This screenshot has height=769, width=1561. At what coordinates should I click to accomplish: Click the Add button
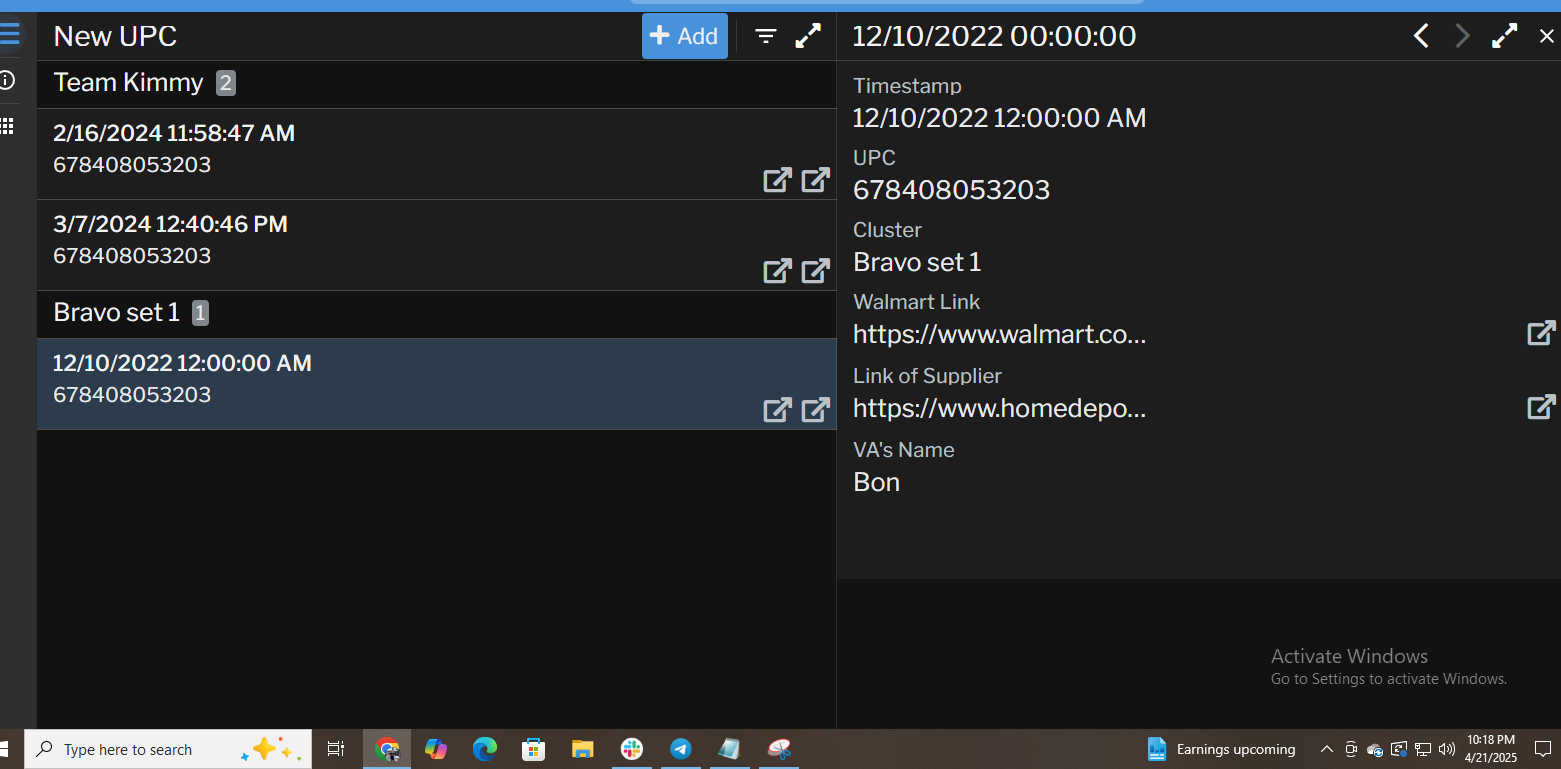point(684,36)
